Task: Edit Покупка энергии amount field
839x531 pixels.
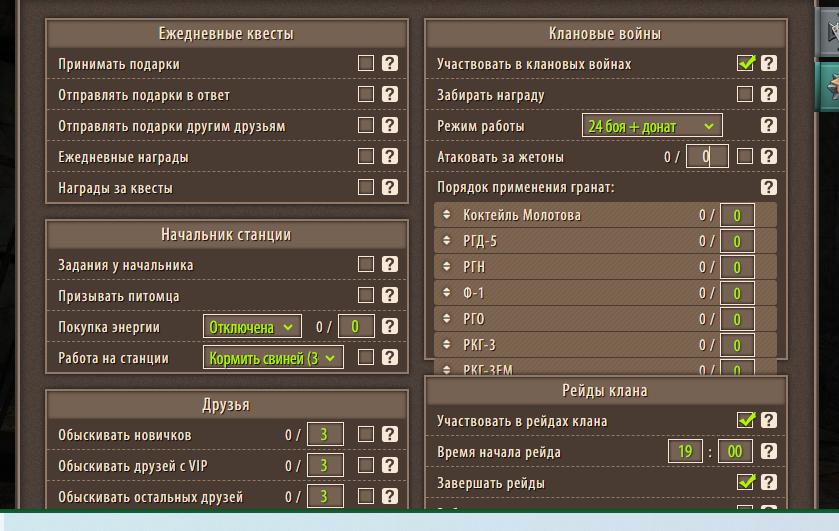Action: [x=356, y=327]
